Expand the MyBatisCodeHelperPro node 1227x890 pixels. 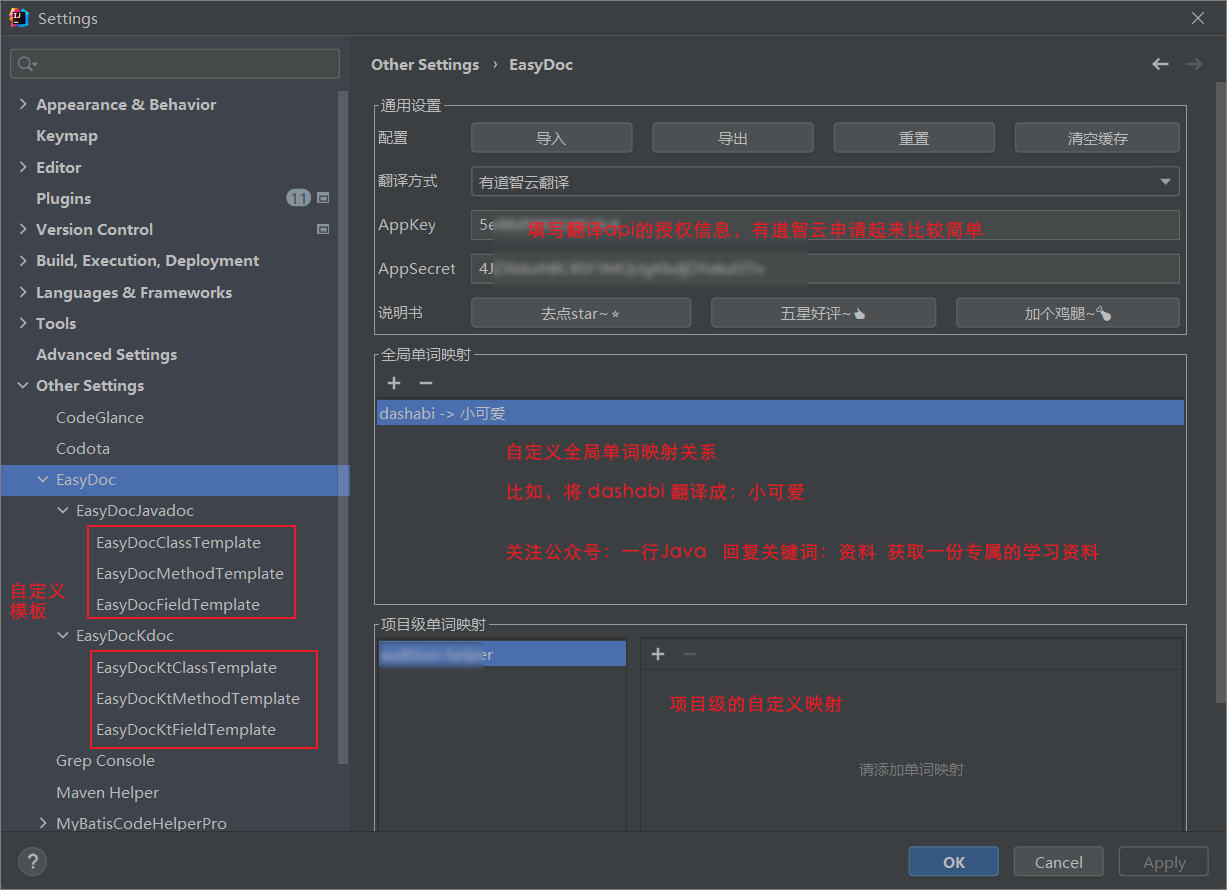tap(43, 823)
